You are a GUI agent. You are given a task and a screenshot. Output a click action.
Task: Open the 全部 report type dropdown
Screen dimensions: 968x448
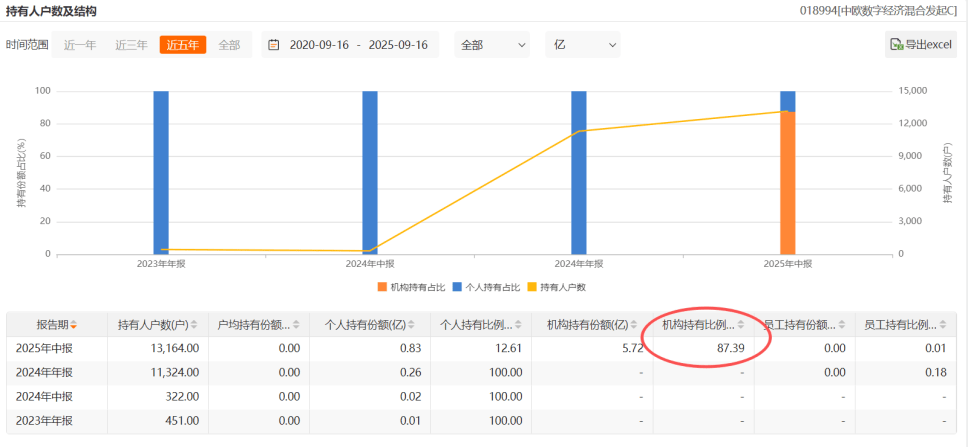point(492,45)
